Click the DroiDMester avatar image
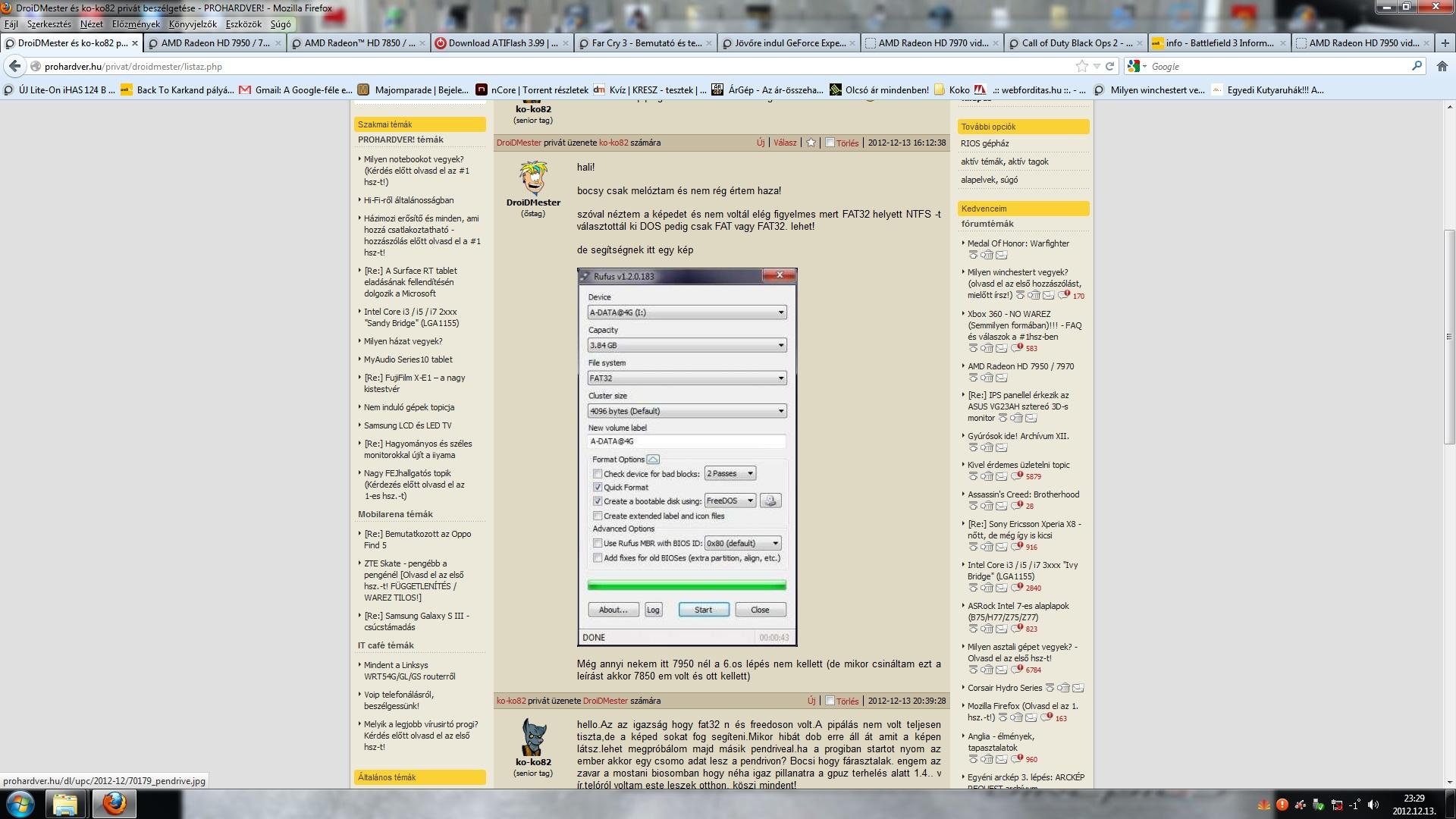This screenshot has width=1456, height=819. pos(534,178)
